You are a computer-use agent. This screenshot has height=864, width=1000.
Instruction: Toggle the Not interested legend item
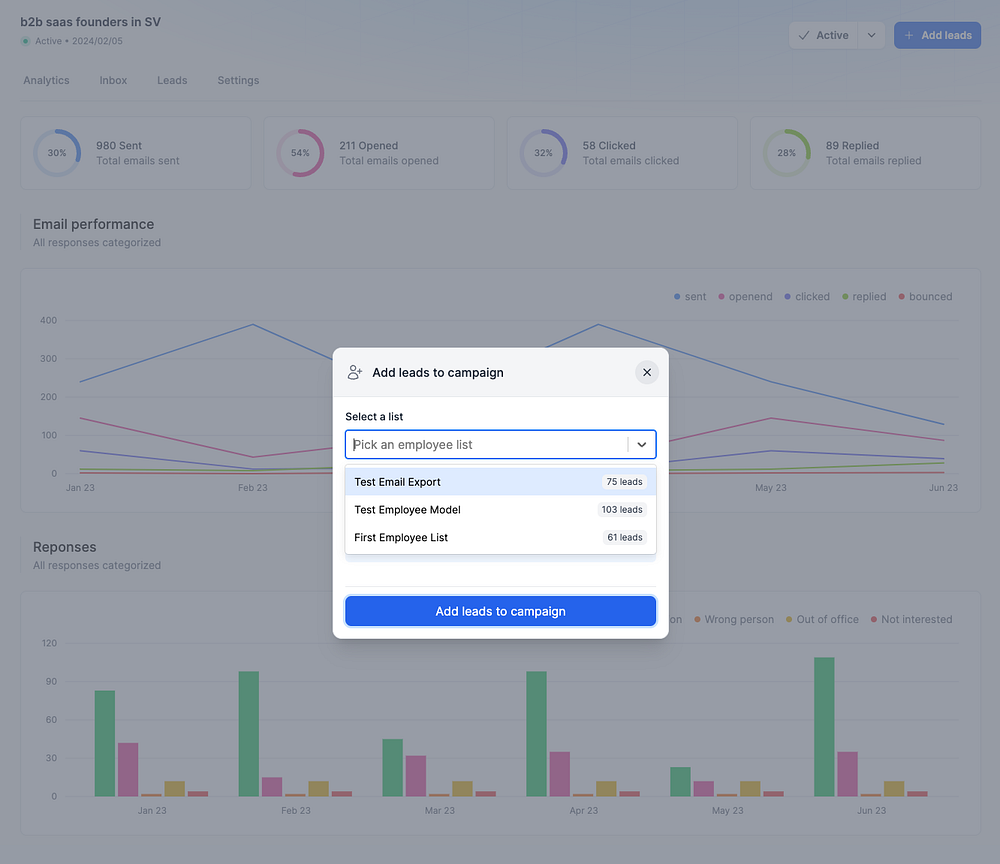(911, 619)
